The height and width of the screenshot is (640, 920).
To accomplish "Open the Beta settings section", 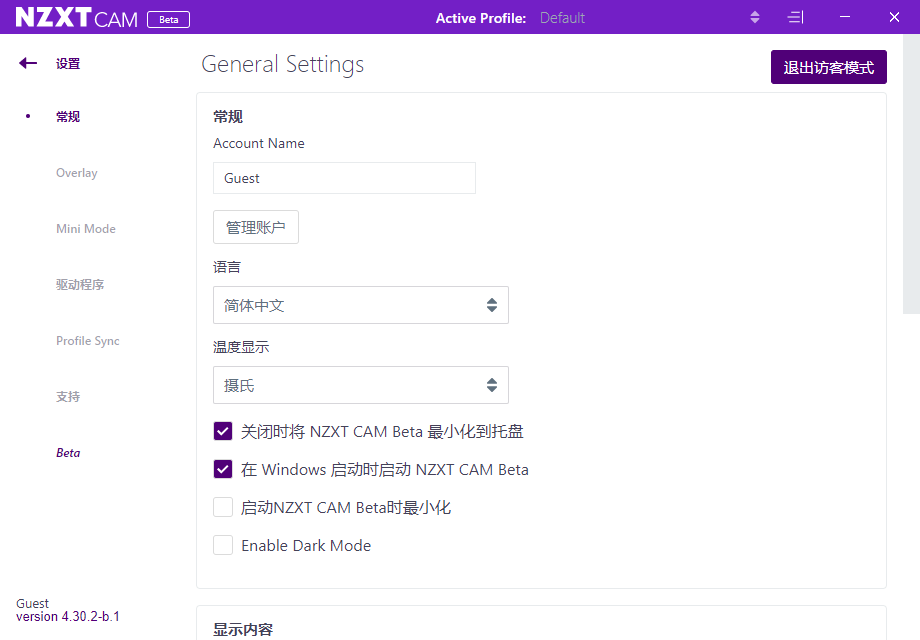I will click(68, 453).
